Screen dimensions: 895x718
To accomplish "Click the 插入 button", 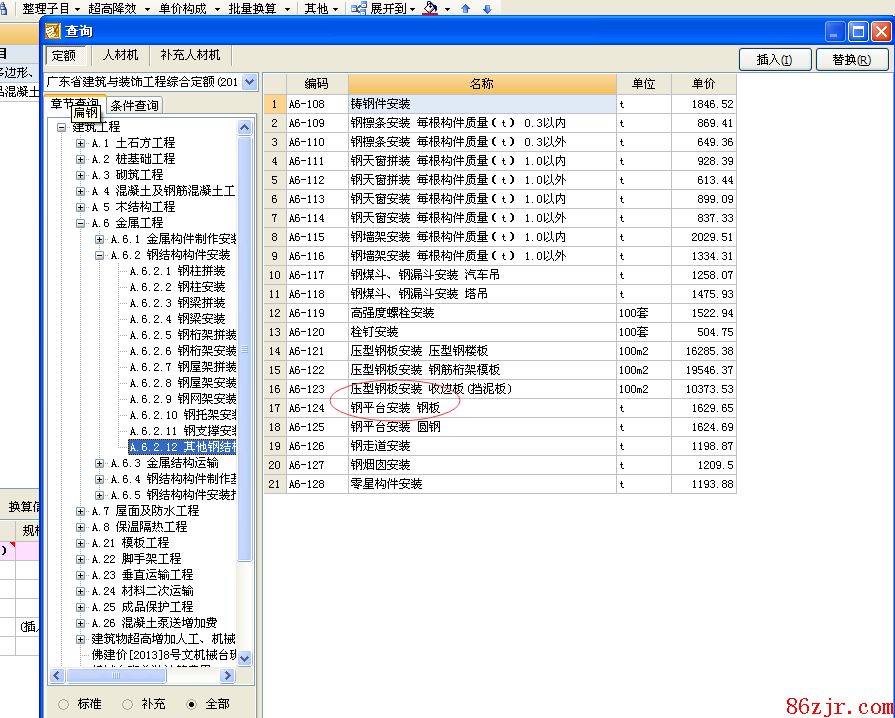I will tap(775, 60).
